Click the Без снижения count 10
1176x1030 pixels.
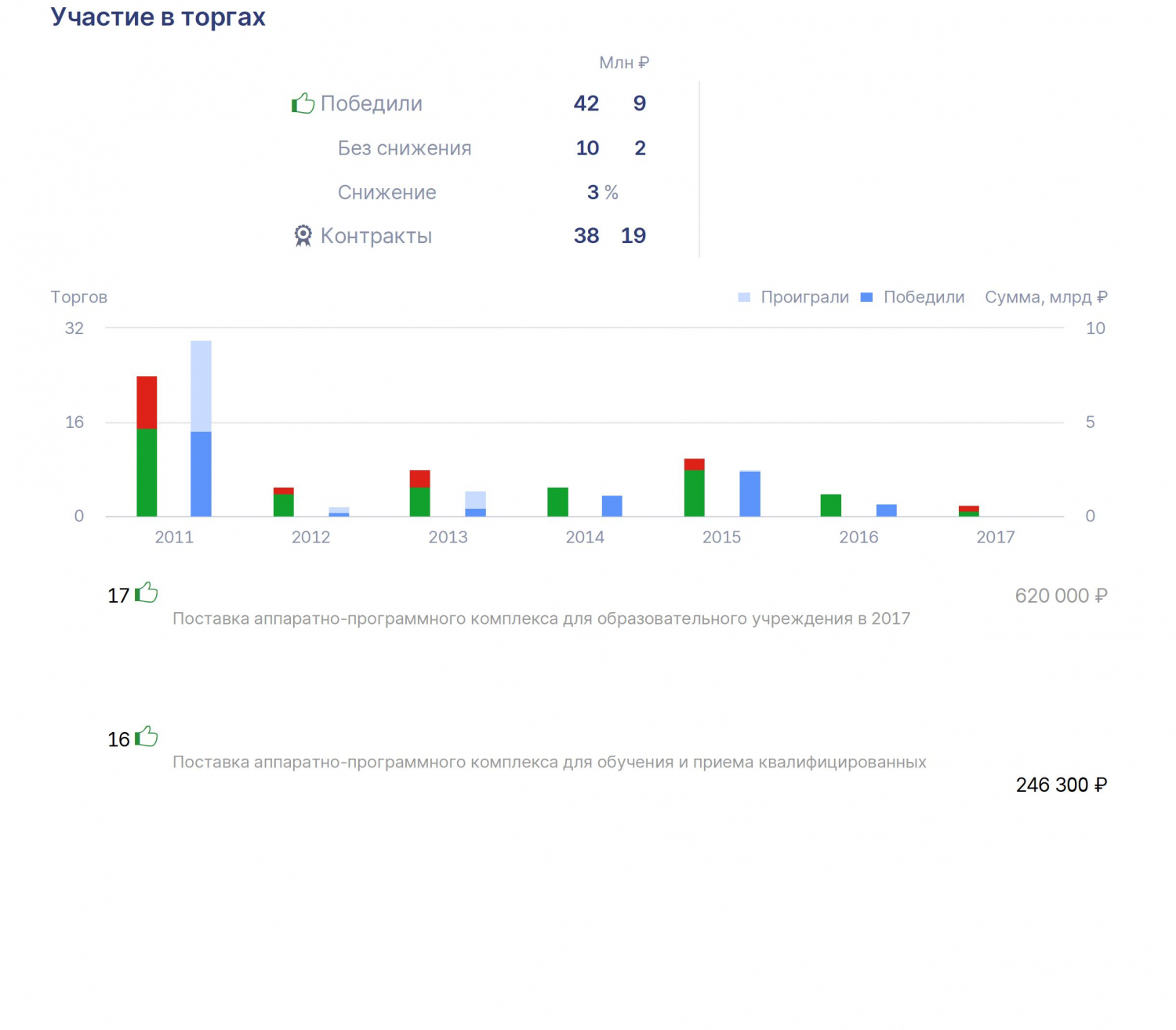coord(587,148)
